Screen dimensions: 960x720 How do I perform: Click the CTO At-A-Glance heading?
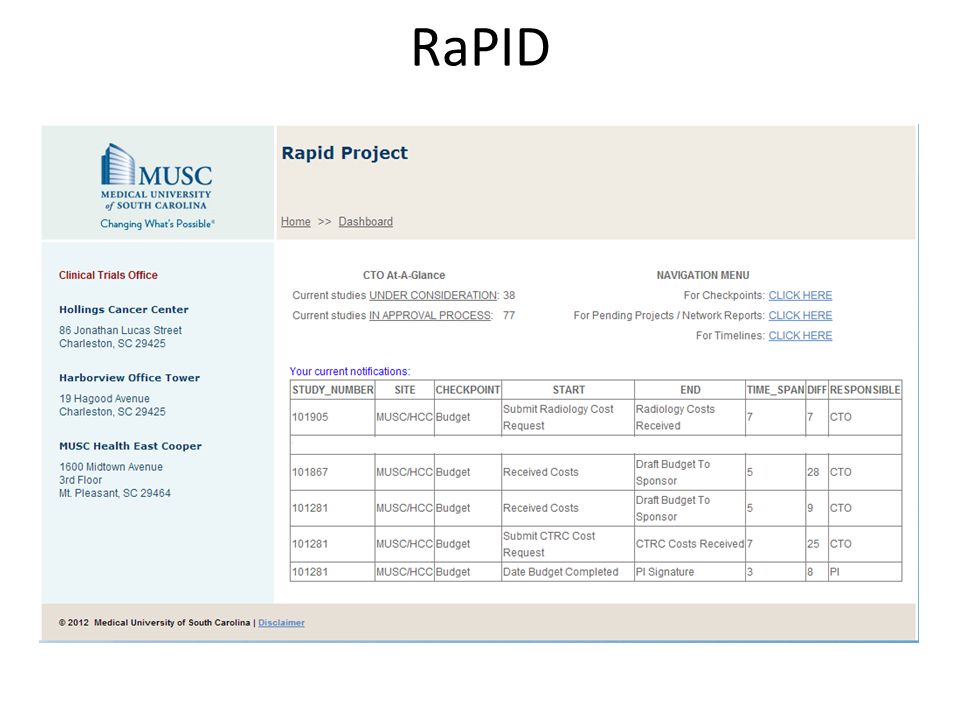pos(404,275)
